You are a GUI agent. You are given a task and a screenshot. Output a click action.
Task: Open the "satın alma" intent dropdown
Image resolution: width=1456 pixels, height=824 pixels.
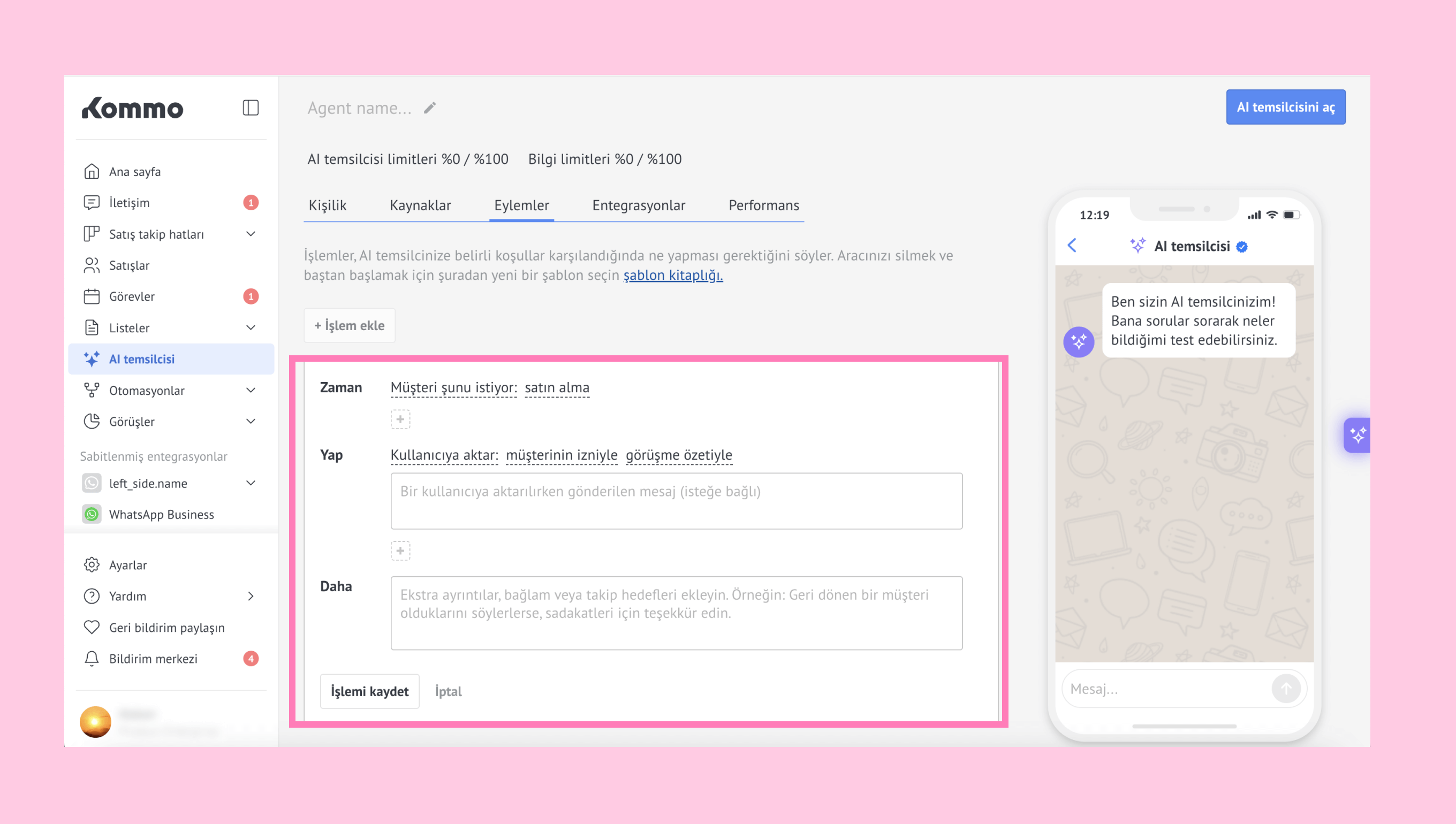click(x=557, y=388)
